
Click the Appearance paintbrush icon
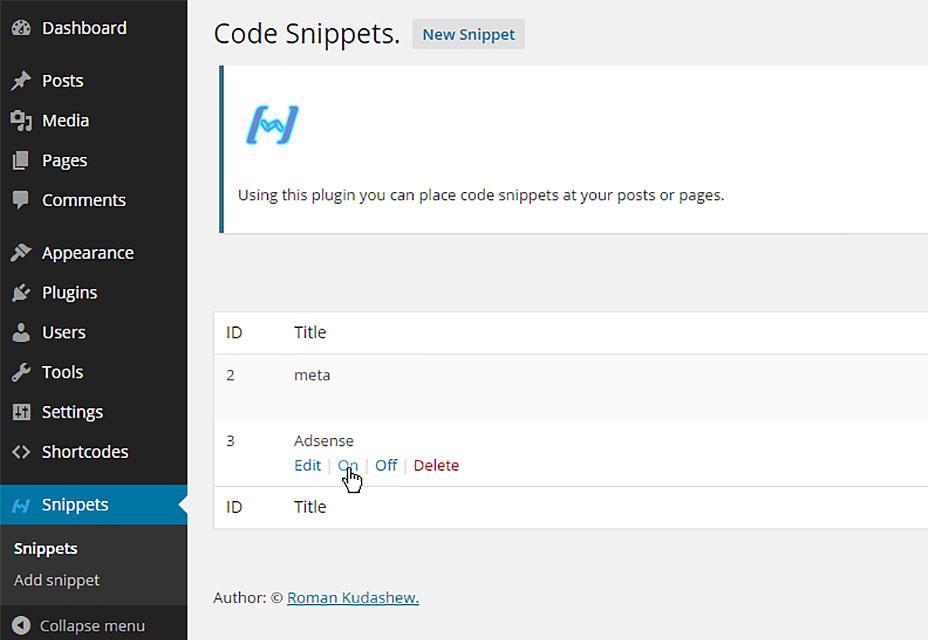tap(21, 253)
